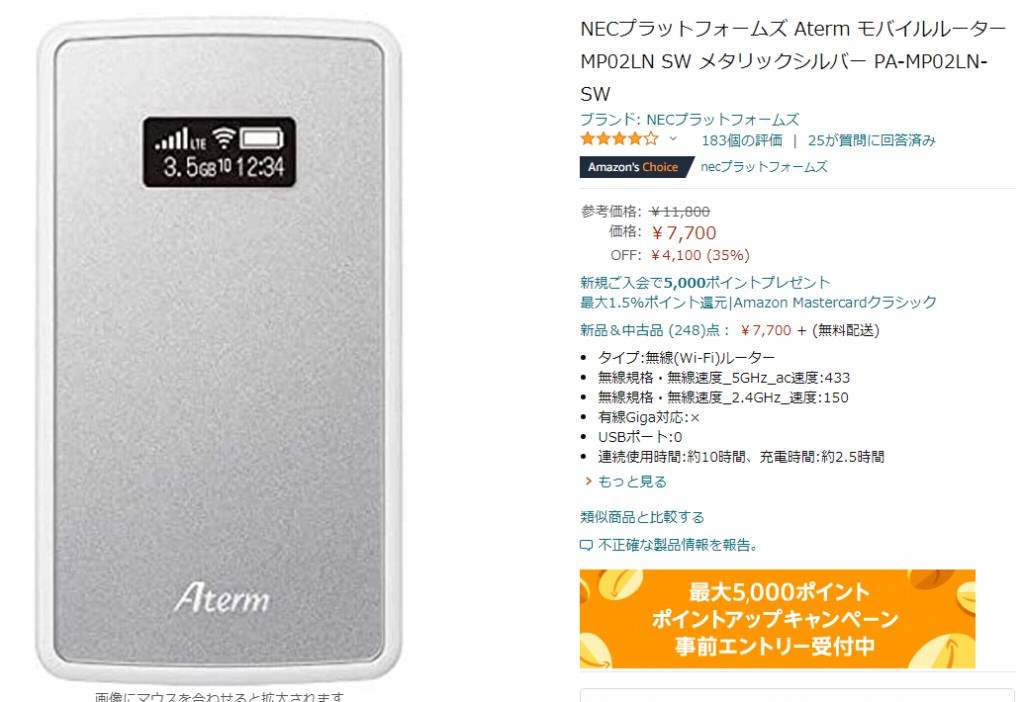
Task: Click the Aterm router product image
Action: 219,349
